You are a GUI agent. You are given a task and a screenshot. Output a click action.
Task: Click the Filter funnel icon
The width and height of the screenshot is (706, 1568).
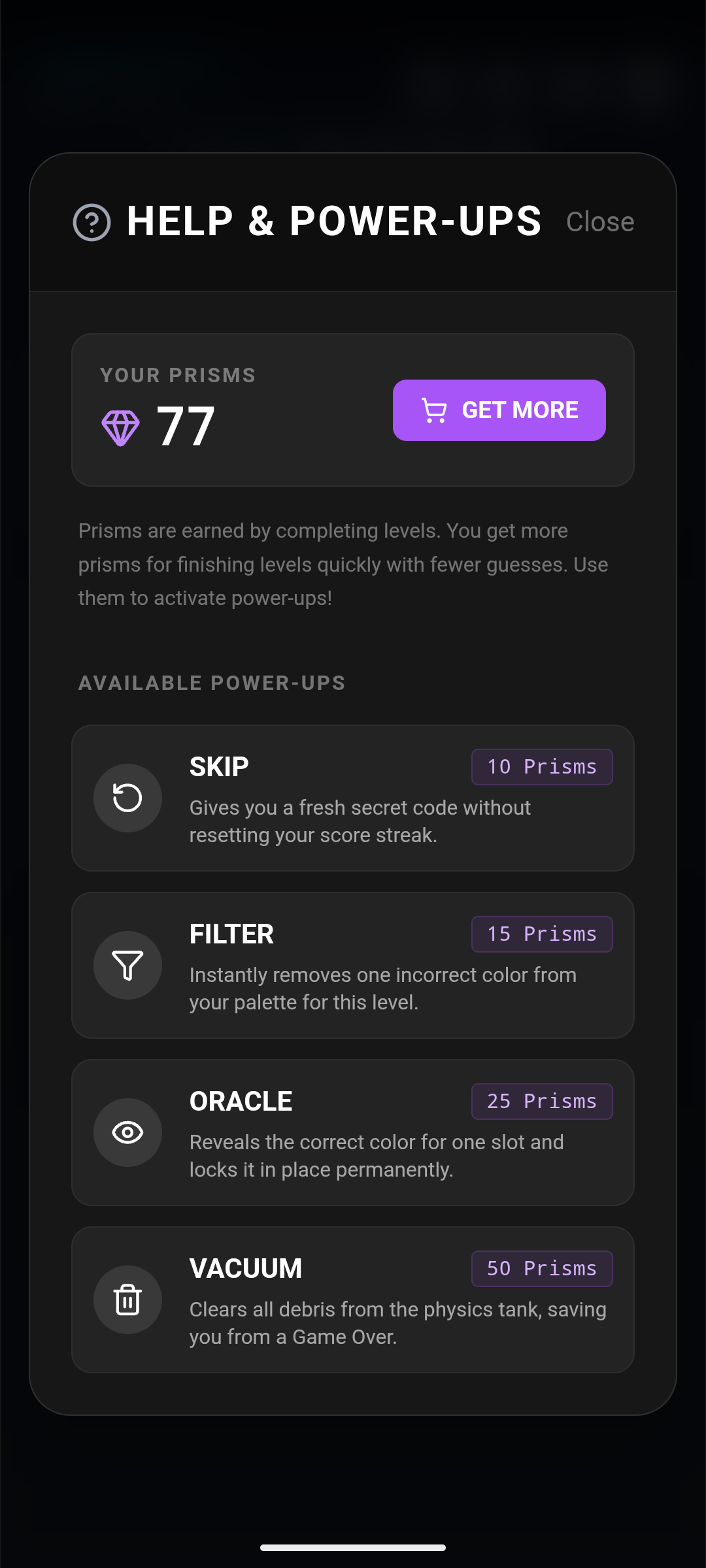coord(127,965)
